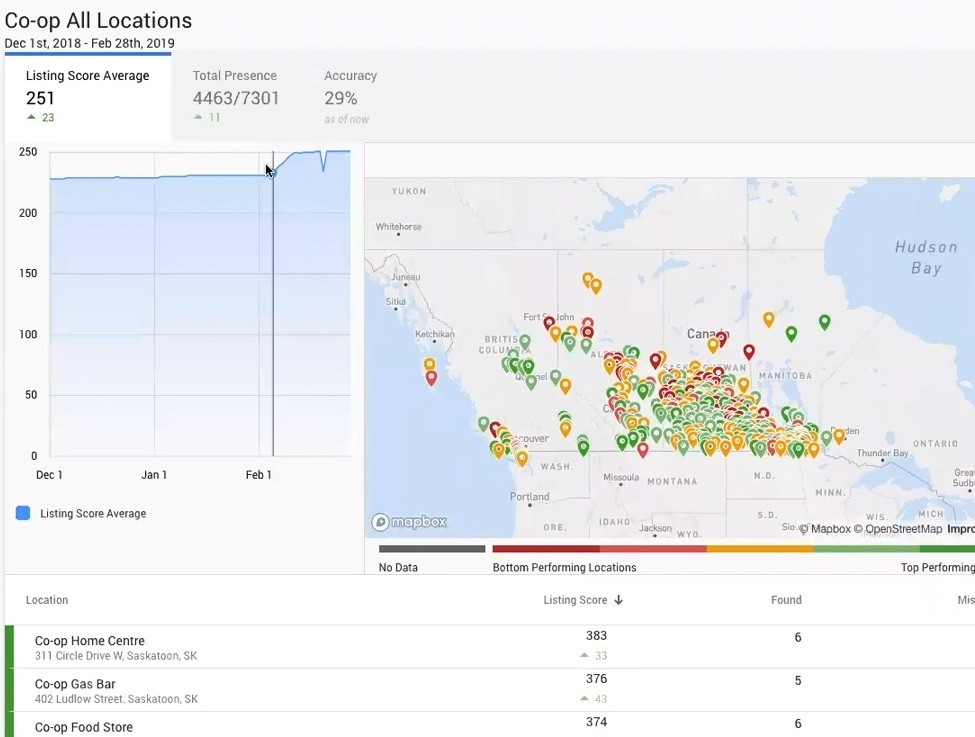Click the Listing Score Average legend label
Image resolution: width=975 pixels, height=737 pixels.
pos(93,513)
